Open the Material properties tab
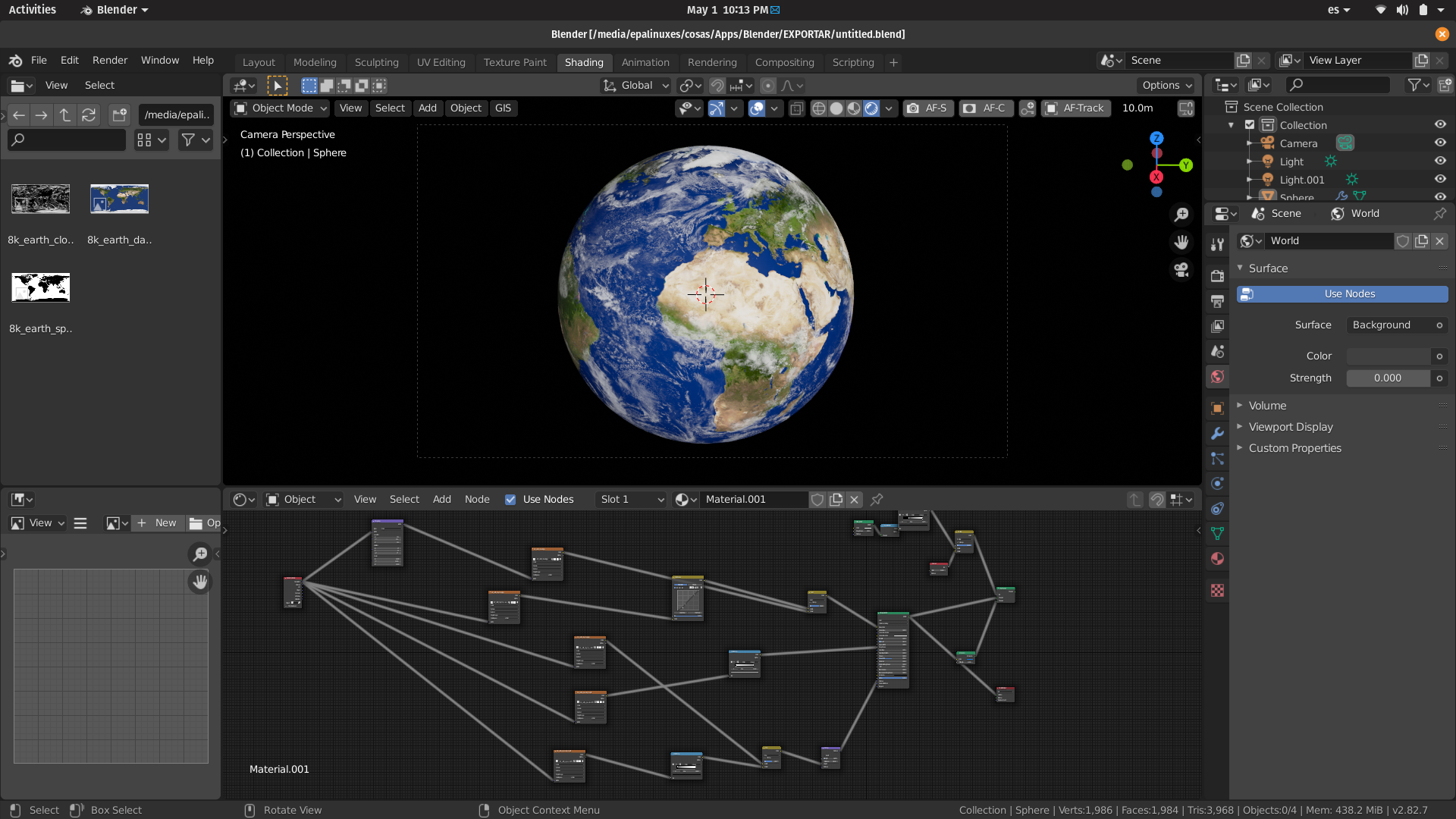The width and height of the screenshot is (1456, 819). pyautogui.click(x=1217, y=559)
